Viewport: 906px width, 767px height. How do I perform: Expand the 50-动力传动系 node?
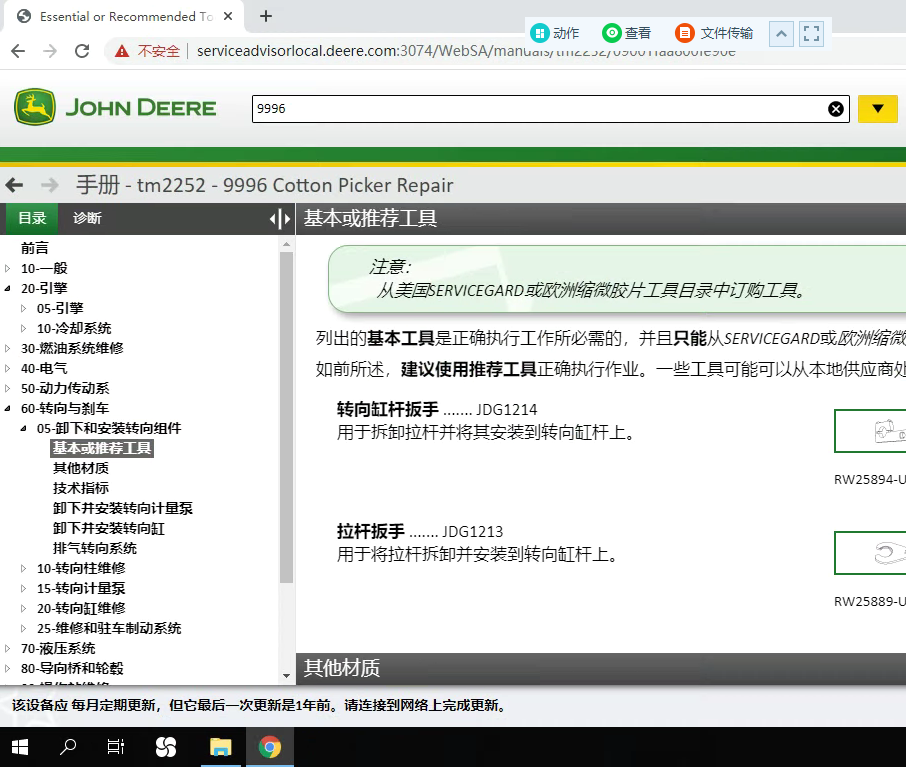[x=8, y=388]
